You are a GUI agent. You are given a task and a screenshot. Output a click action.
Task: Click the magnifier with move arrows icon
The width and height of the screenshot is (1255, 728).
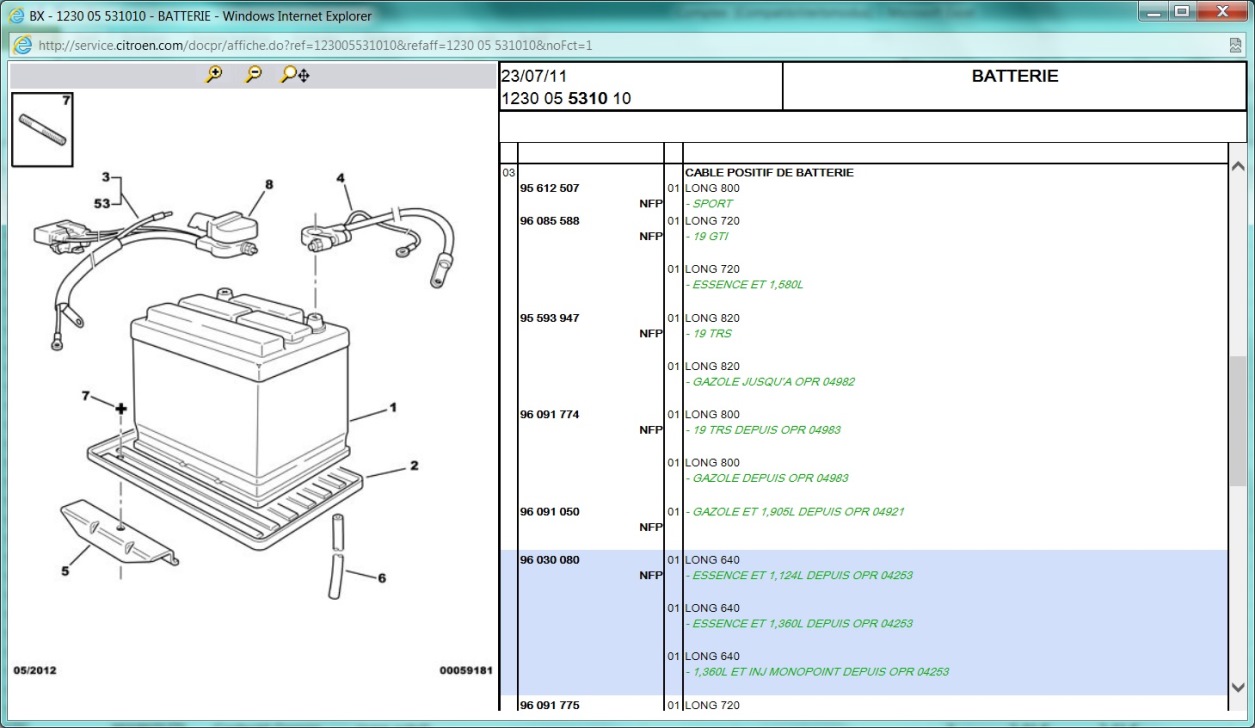pos(295,74)
